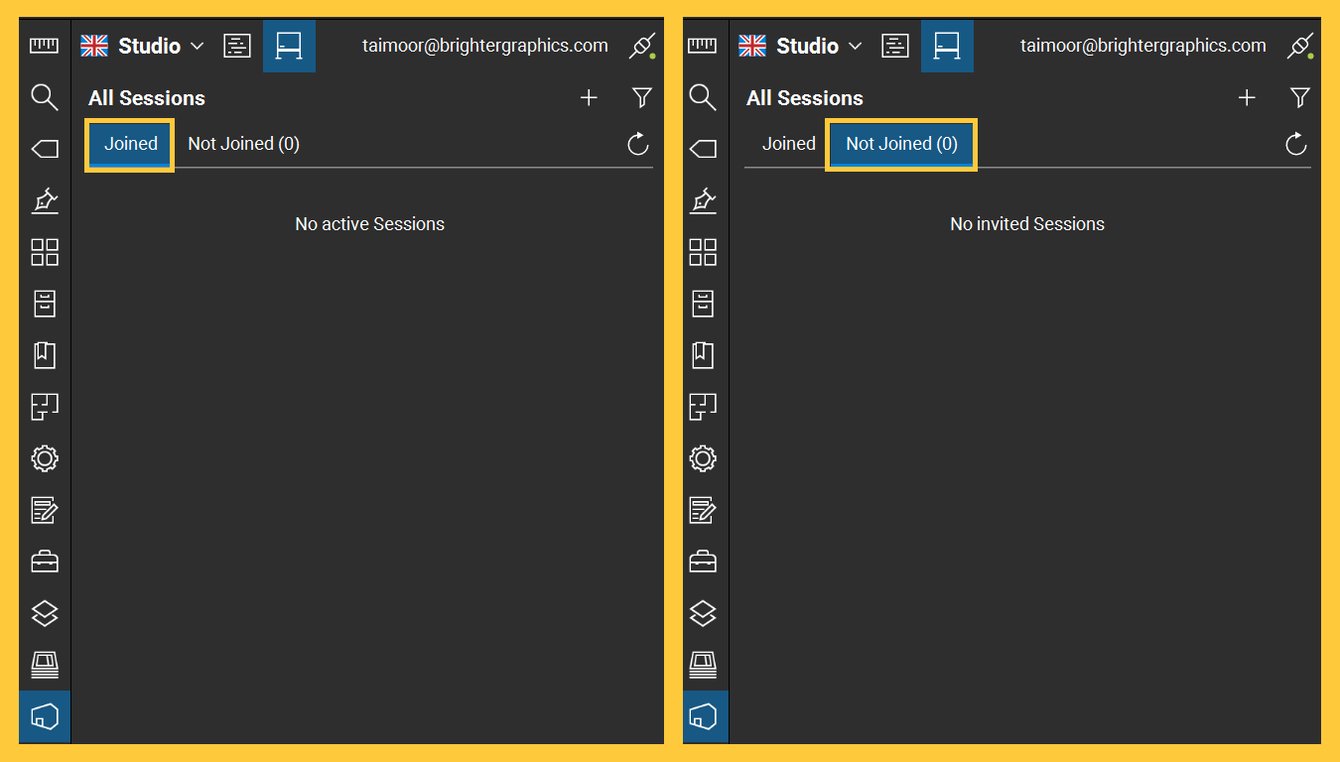
Task: Open the sessions filter options
Action: point(641,97)
